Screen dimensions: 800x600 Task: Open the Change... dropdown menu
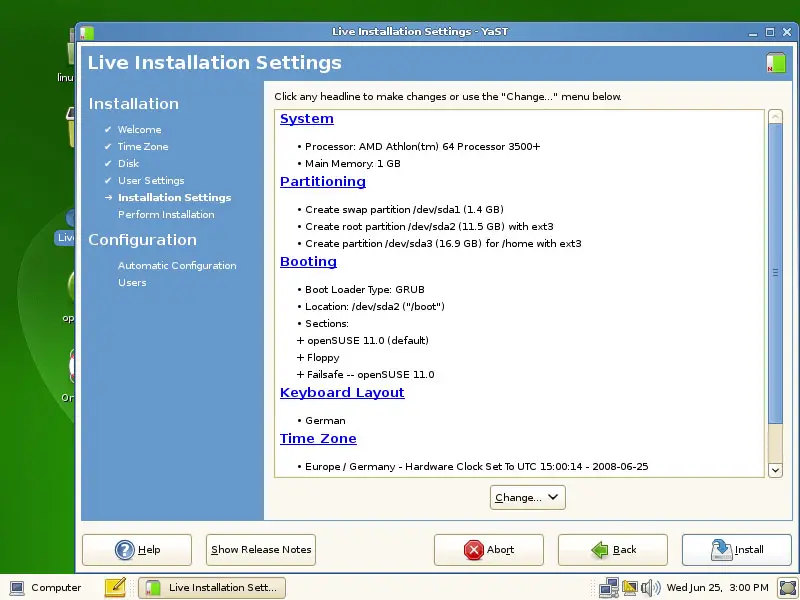coord(528,497)
